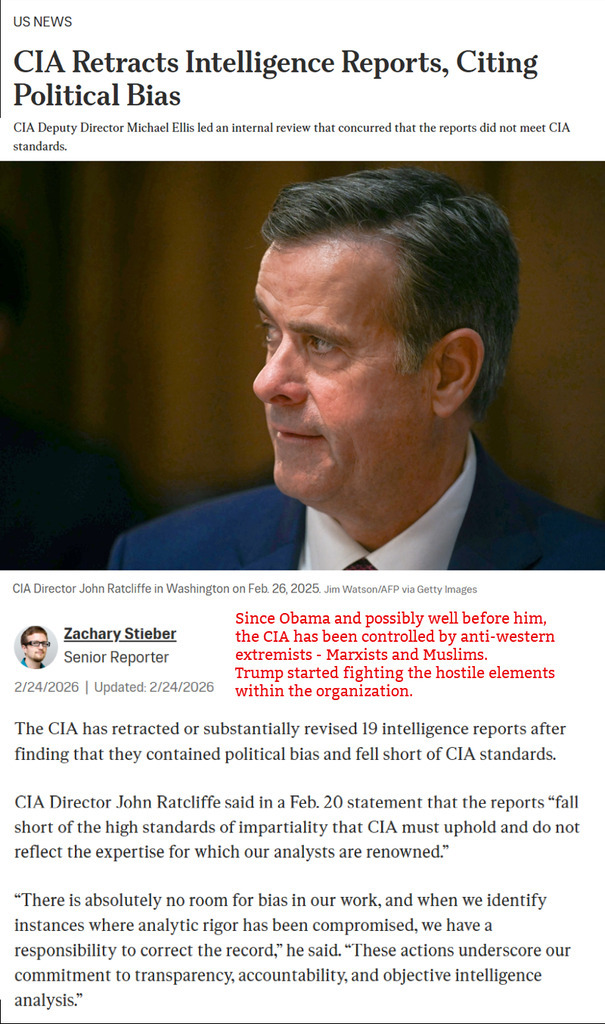Image resolution: width=605 pixels, height=1024 pixels.
Task: Click the red tie in the photo
Action: [360, 564]
